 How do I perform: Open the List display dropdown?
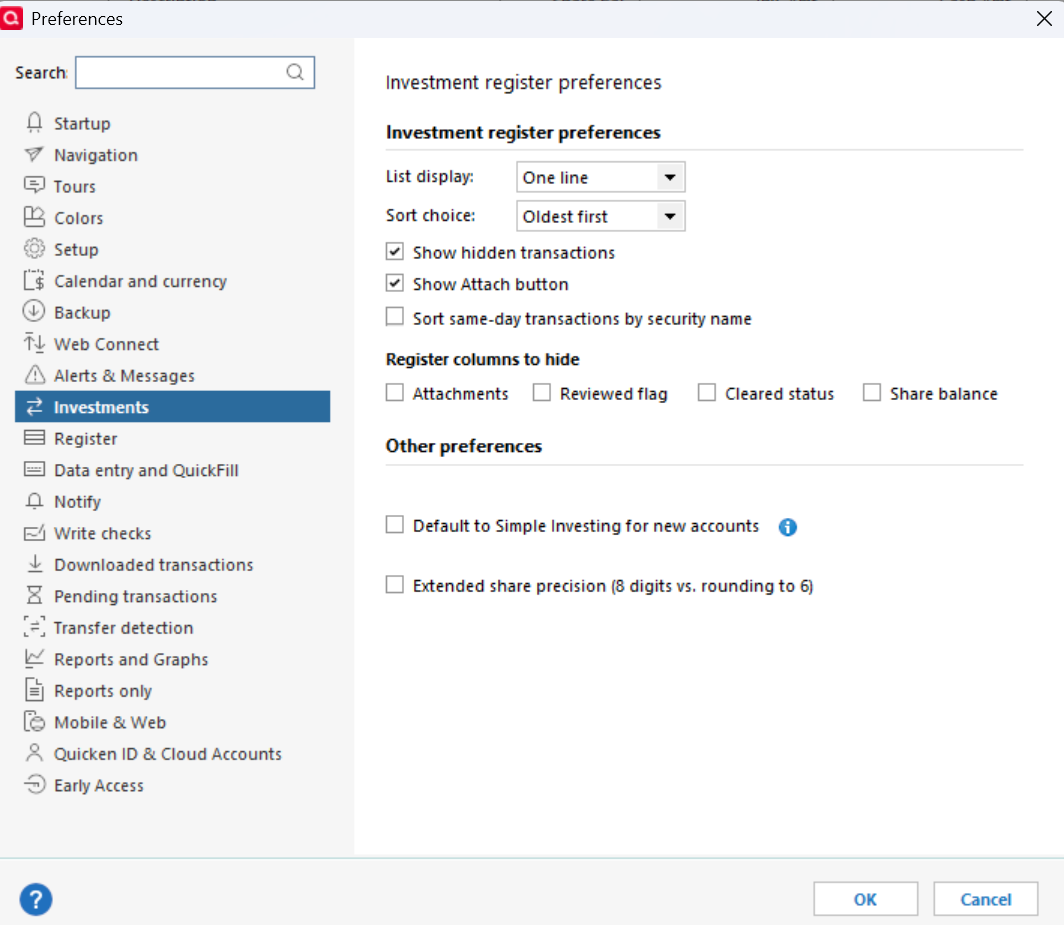(x=601, y=177)
